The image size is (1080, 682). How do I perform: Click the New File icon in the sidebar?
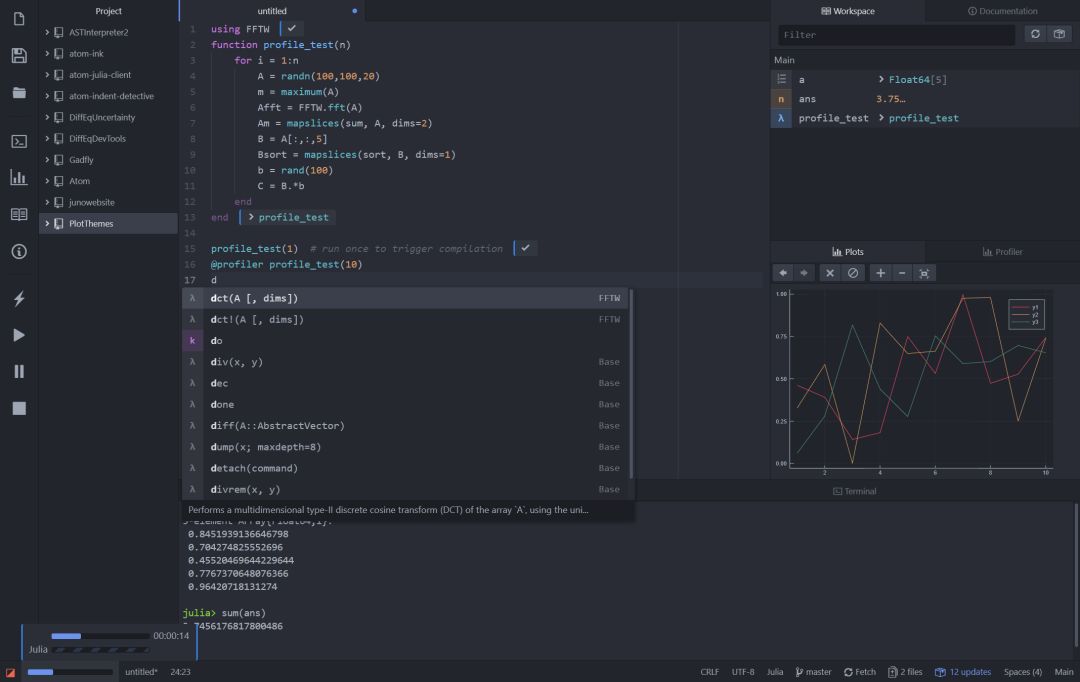19,19
